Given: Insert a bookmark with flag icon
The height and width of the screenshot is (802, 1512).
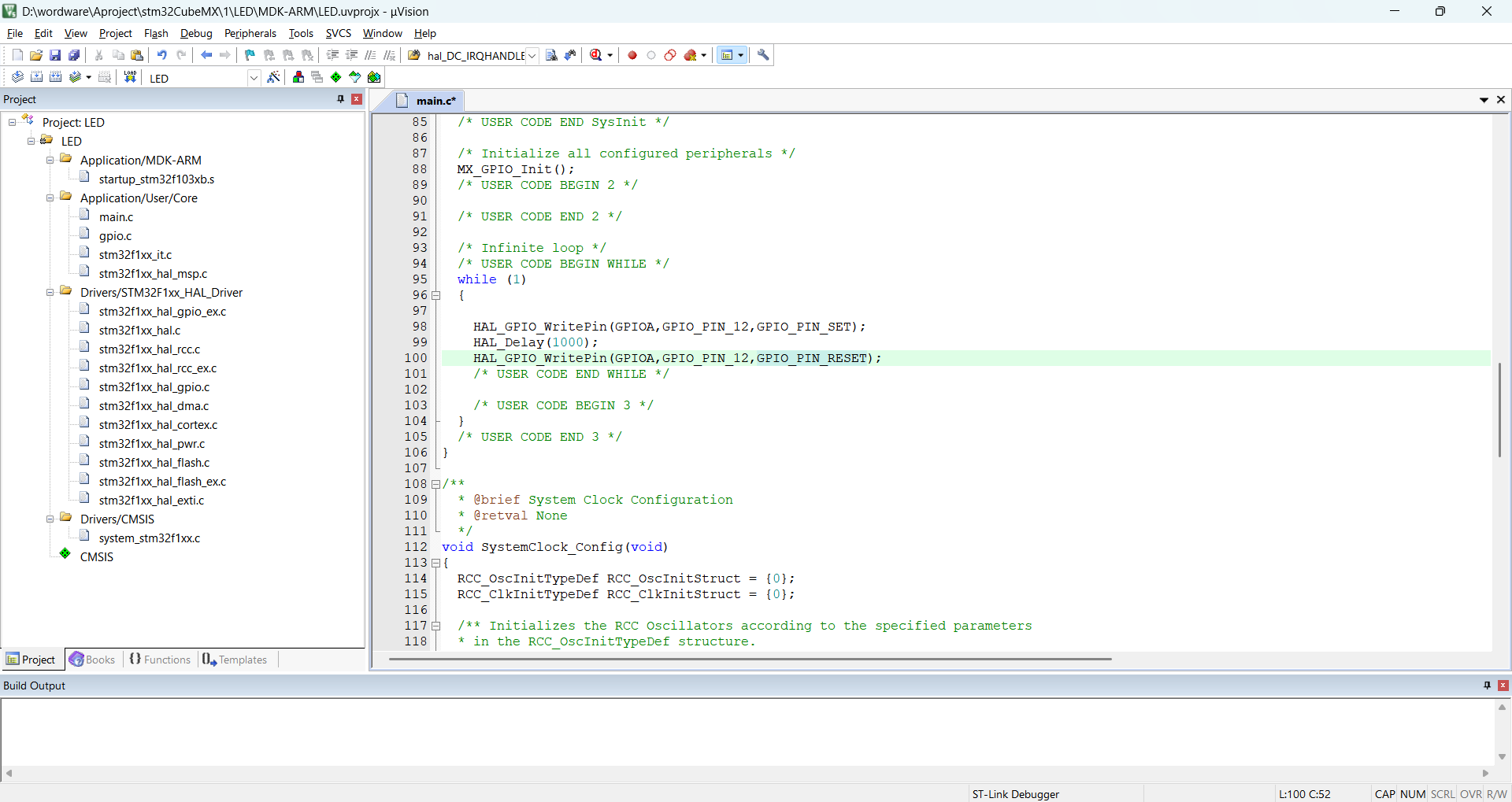Looking at the screenshot, I should point(250,55).
